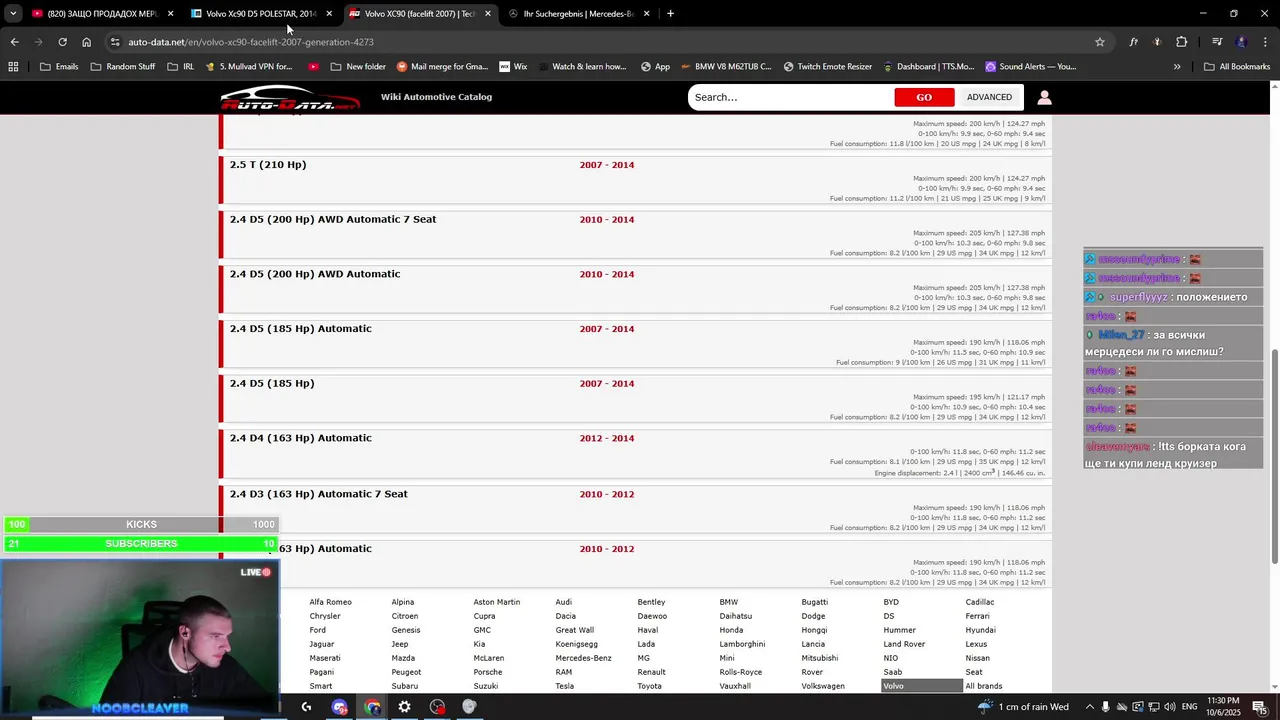Viewport: 1280px width, 720px height.
Task: Open the weather widget showing rain Wed
Action: 1022,707
